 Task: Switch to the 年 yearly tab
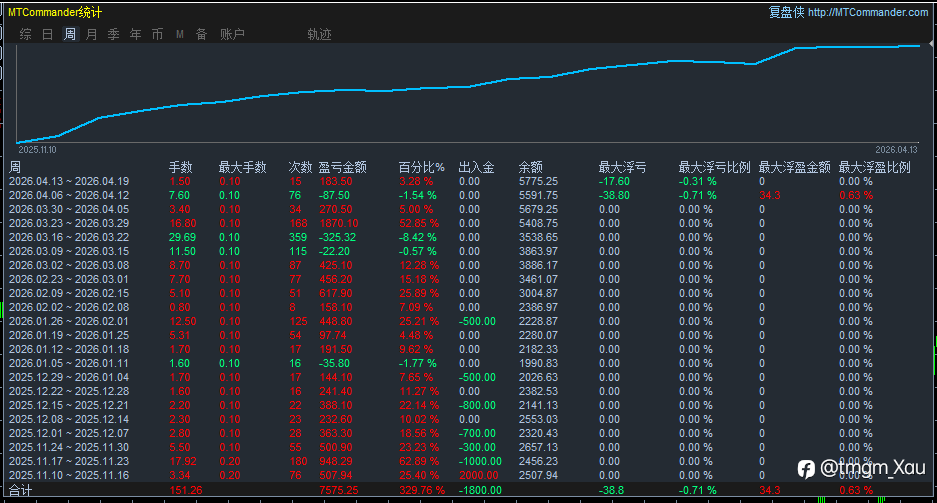[x=136, y=34]
